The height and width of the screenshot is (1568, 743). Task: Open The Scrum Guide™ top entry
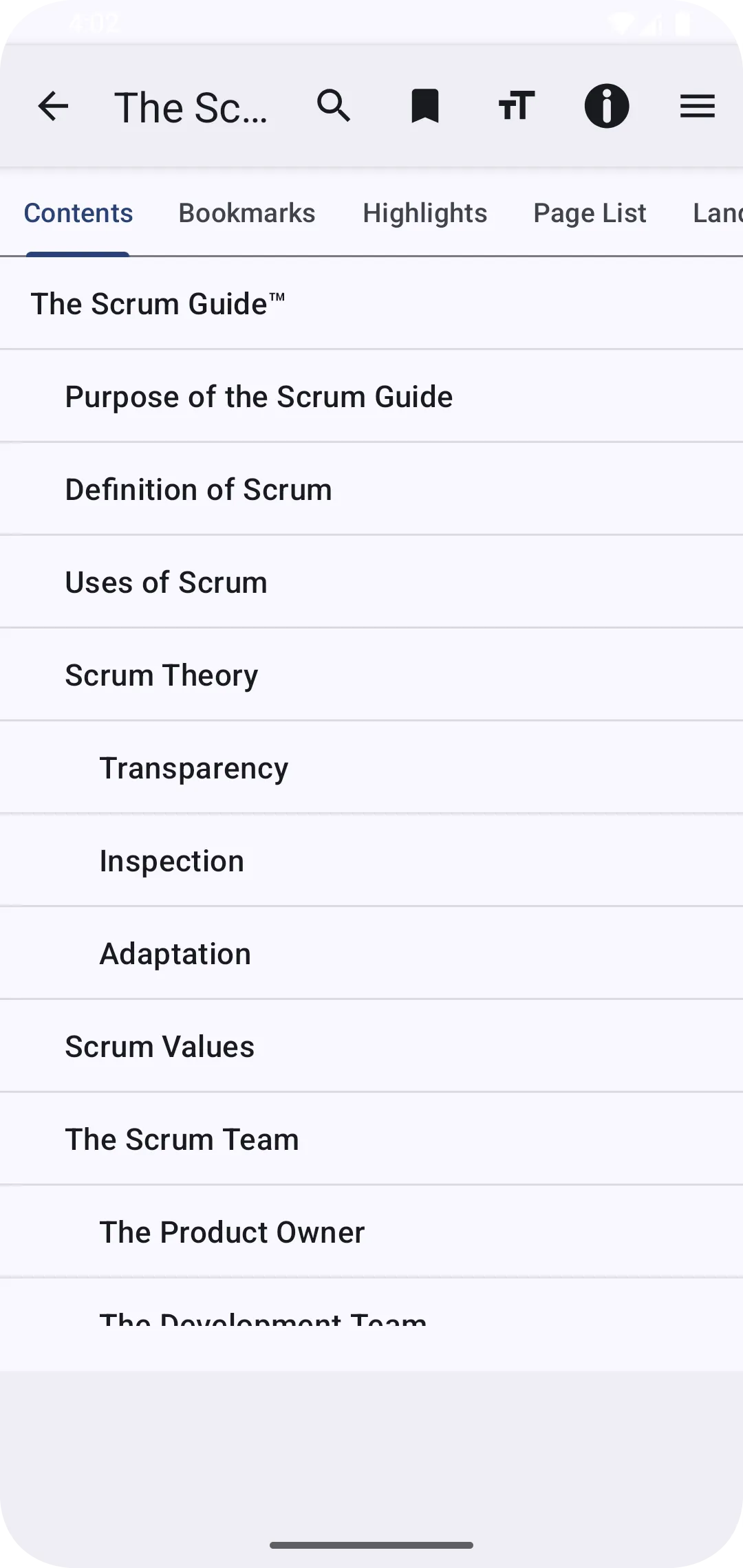(371, 303)
